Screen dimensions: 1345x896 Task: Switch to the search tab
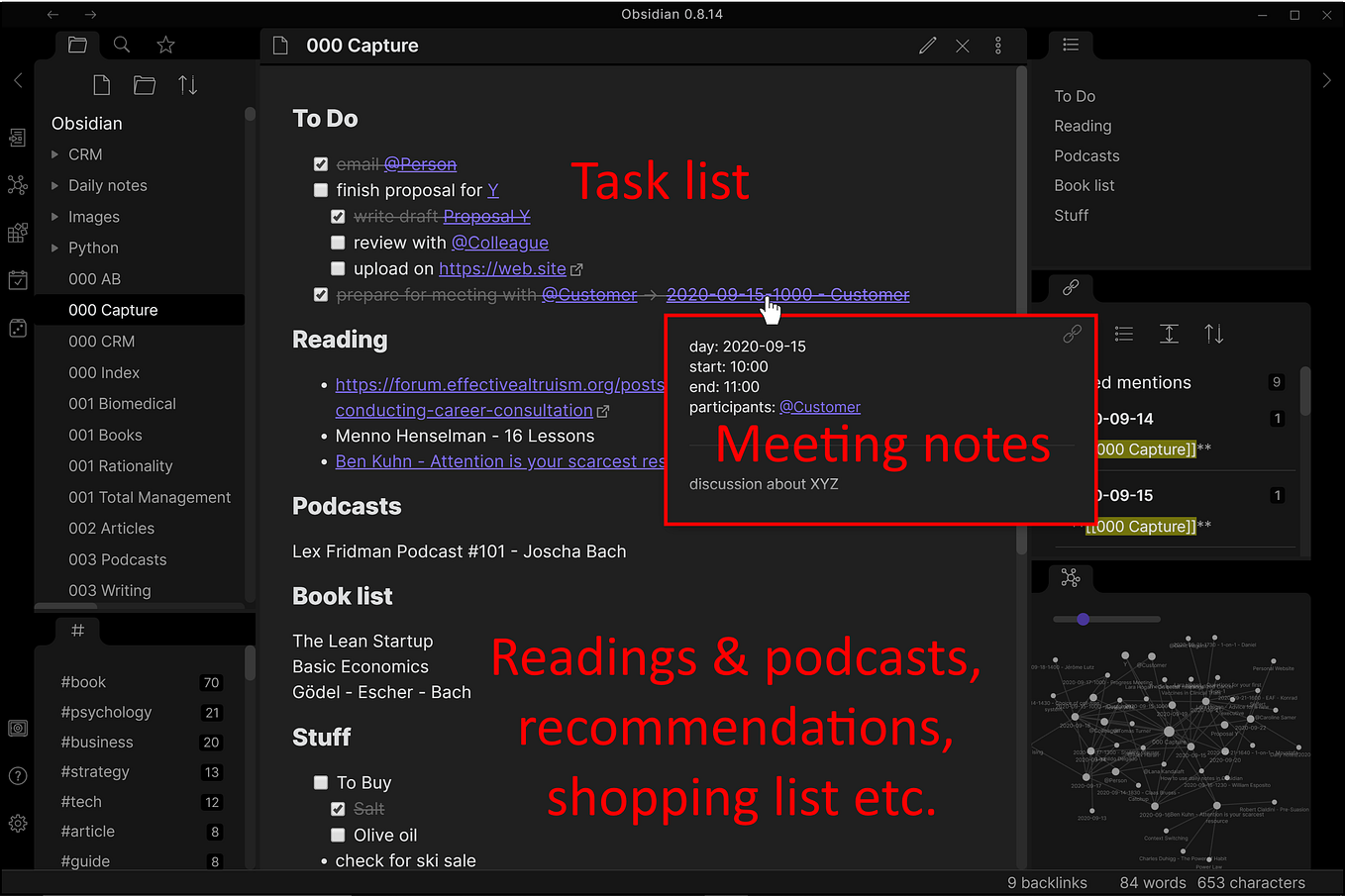[121, 45]
